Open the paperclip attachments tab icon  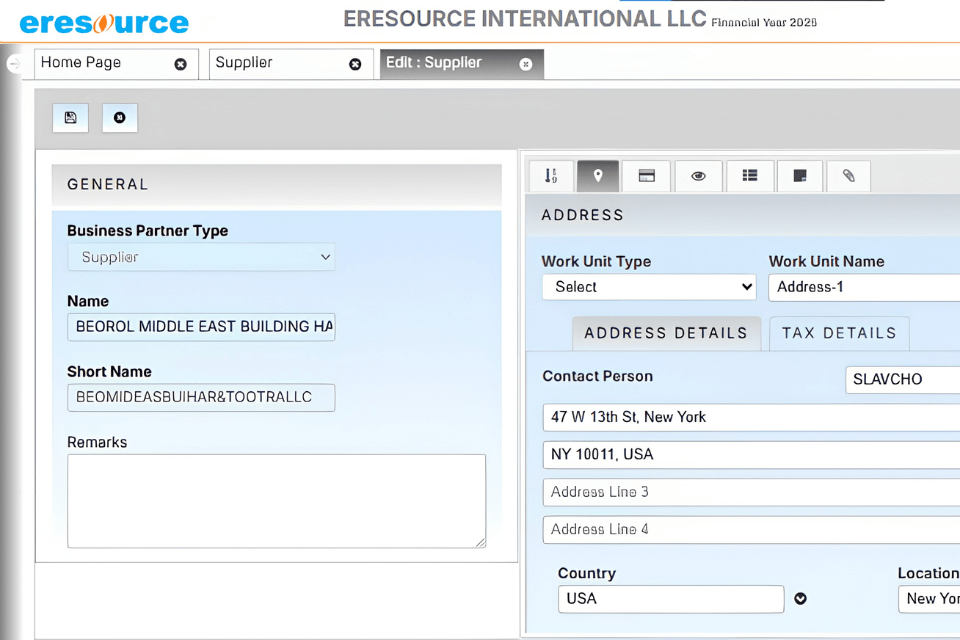[x=849, y=176]
